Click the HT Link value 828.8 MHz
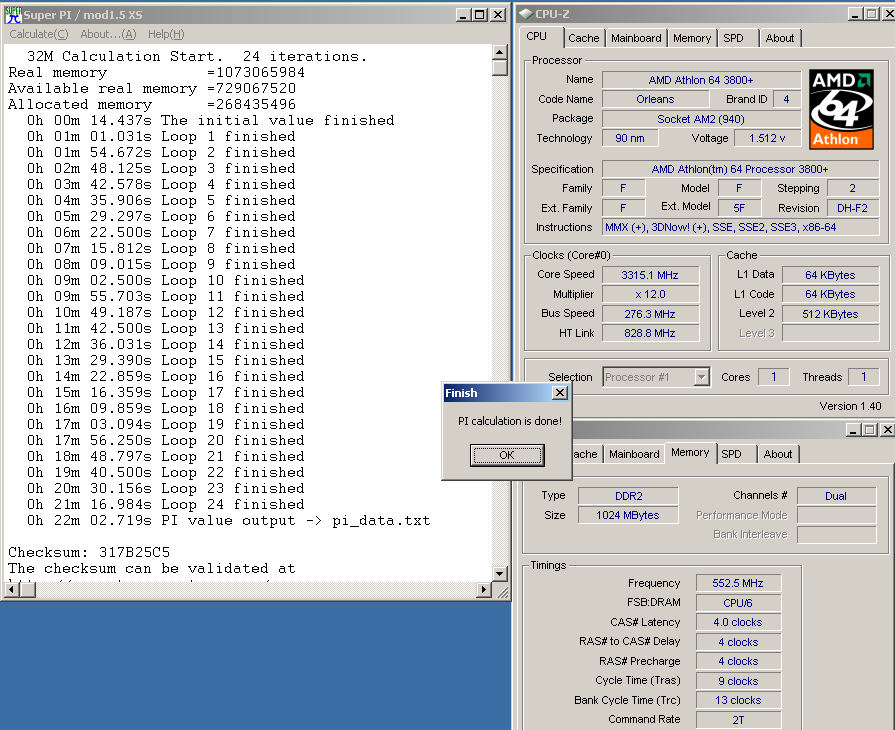The height and width of the screenshot is (730, 895). (x=650, y=333)
